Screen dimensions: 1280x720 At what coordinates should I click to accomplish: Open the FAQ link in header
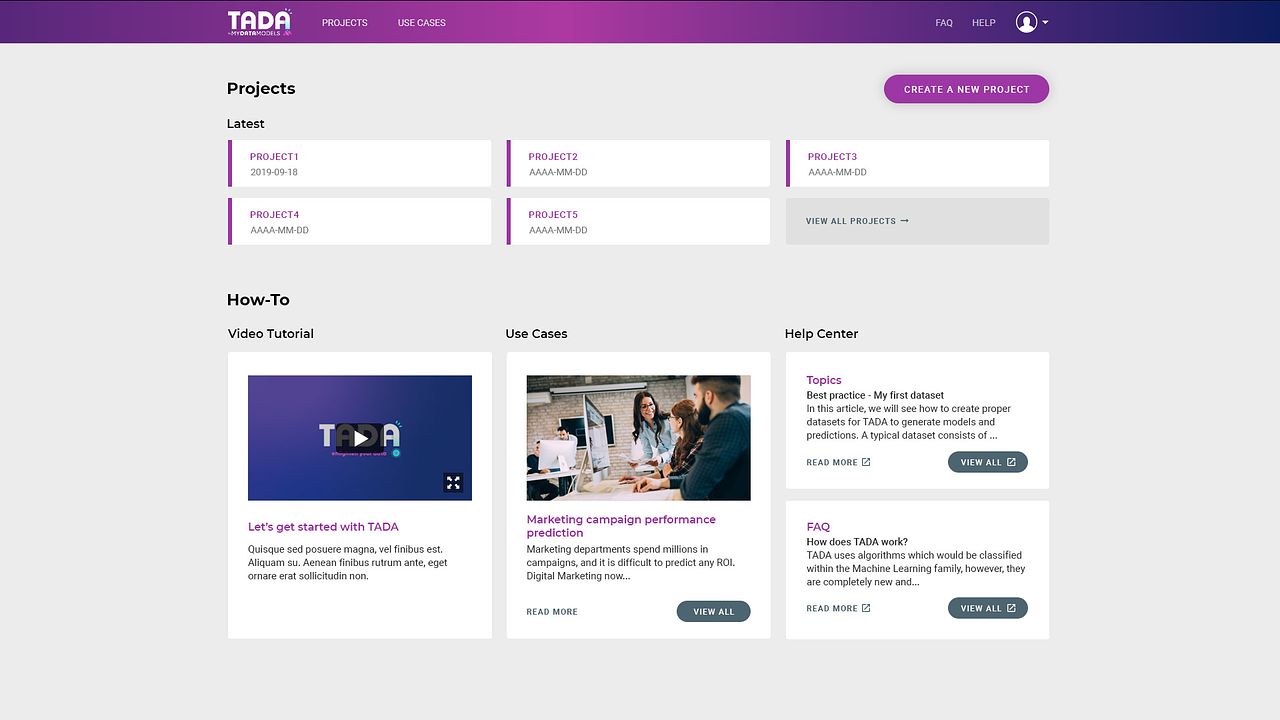[943, 23]
